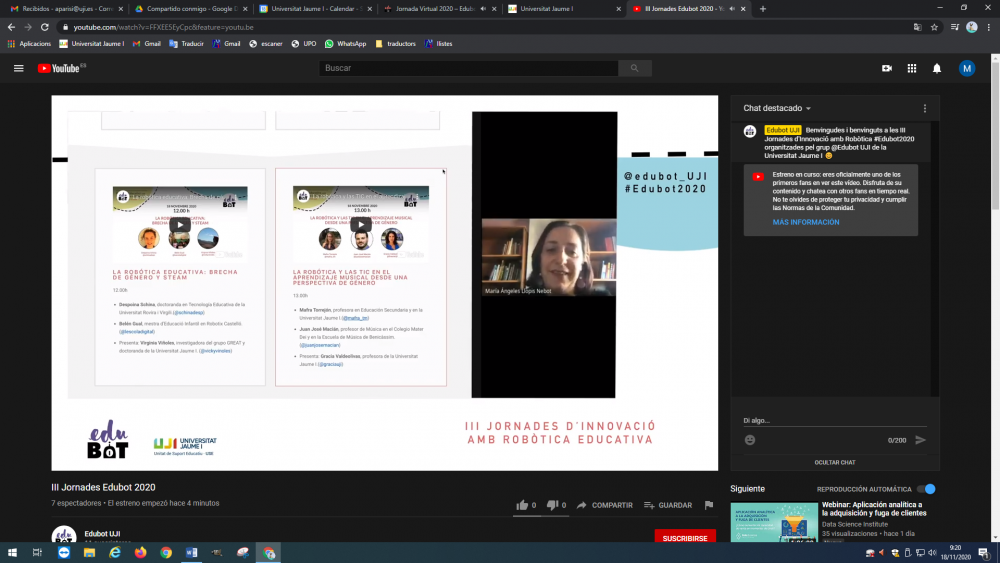Click OCULTAR CHAT to hide chat
Viewport: 1000px width, 563px height.
tap(834, 462)
